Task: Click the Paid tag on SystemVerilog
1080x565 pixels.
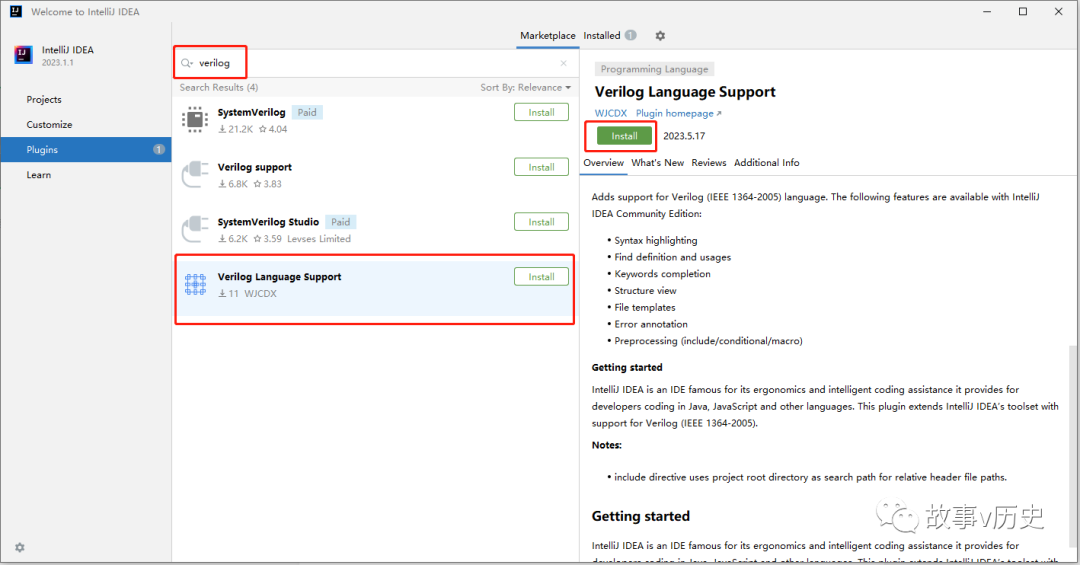Action: pos(307,112)
